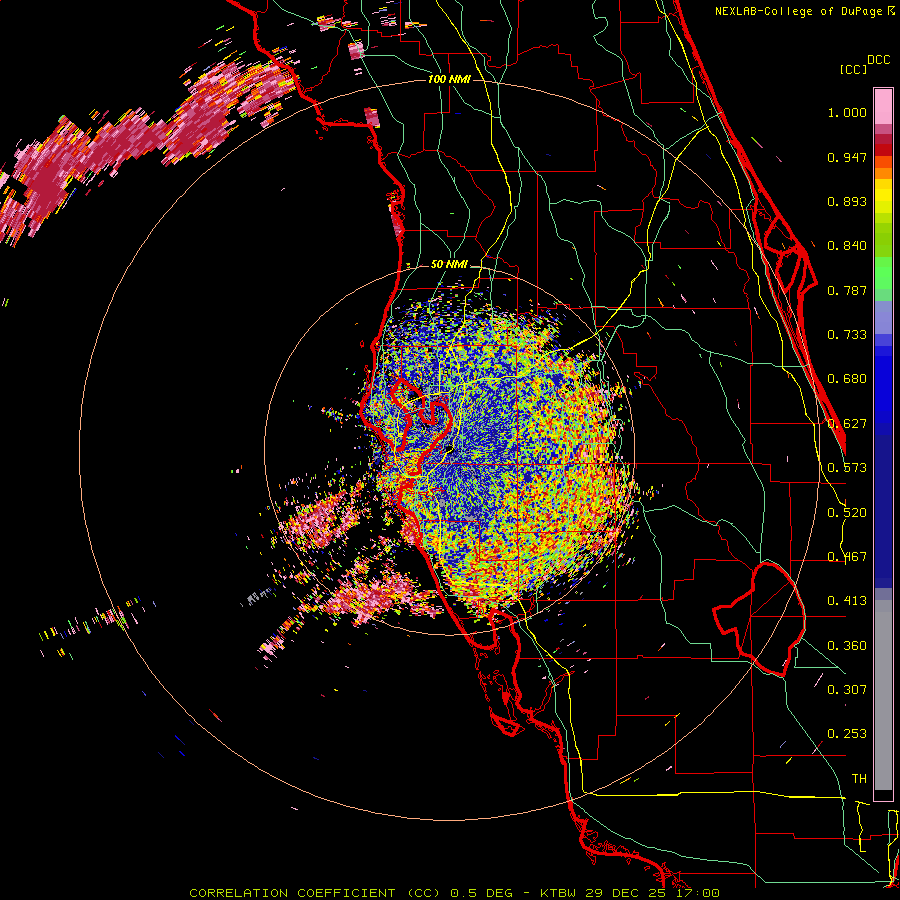Click the 1.000 color scale value

847,112
